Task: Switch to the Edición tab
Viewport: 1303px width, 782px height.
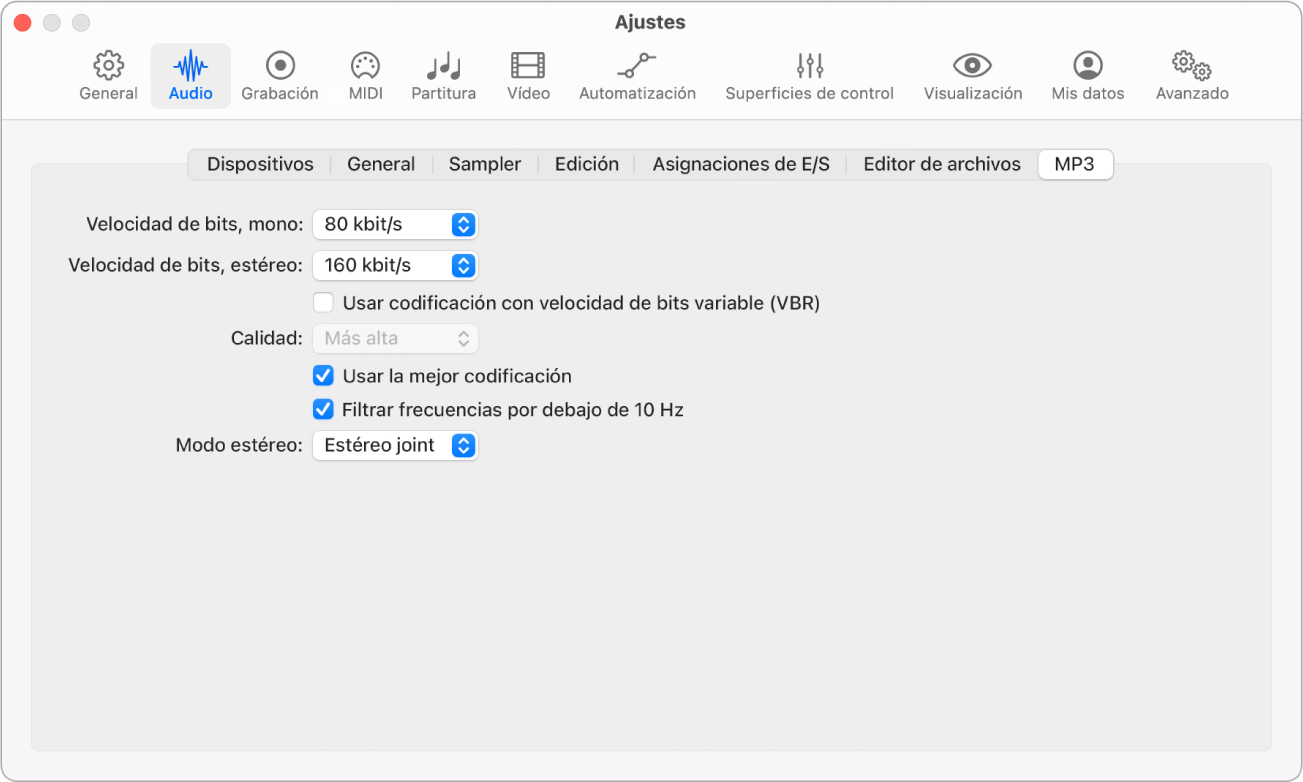Action: [587, 164]
